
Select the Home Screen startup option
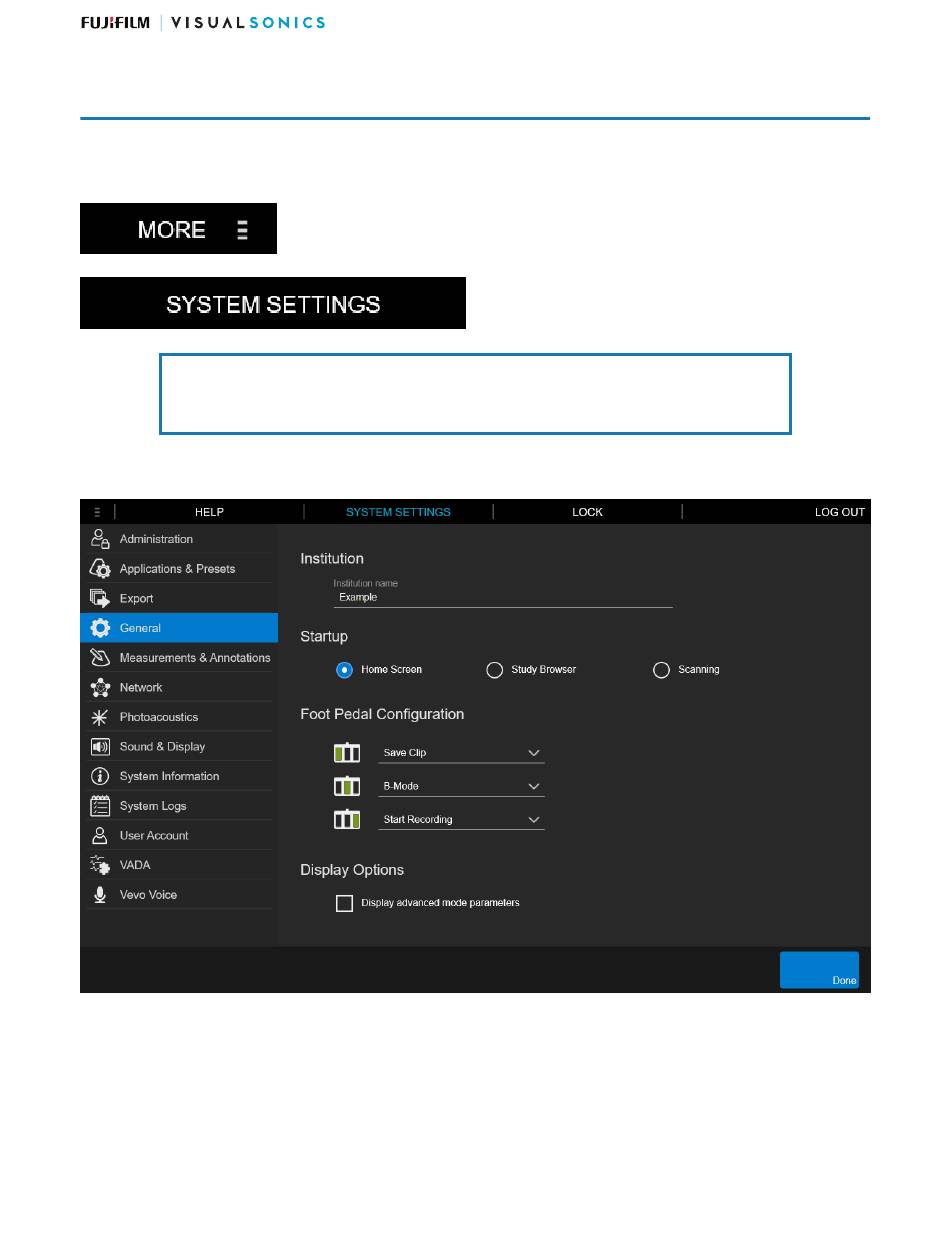click(x=345, y=670)
